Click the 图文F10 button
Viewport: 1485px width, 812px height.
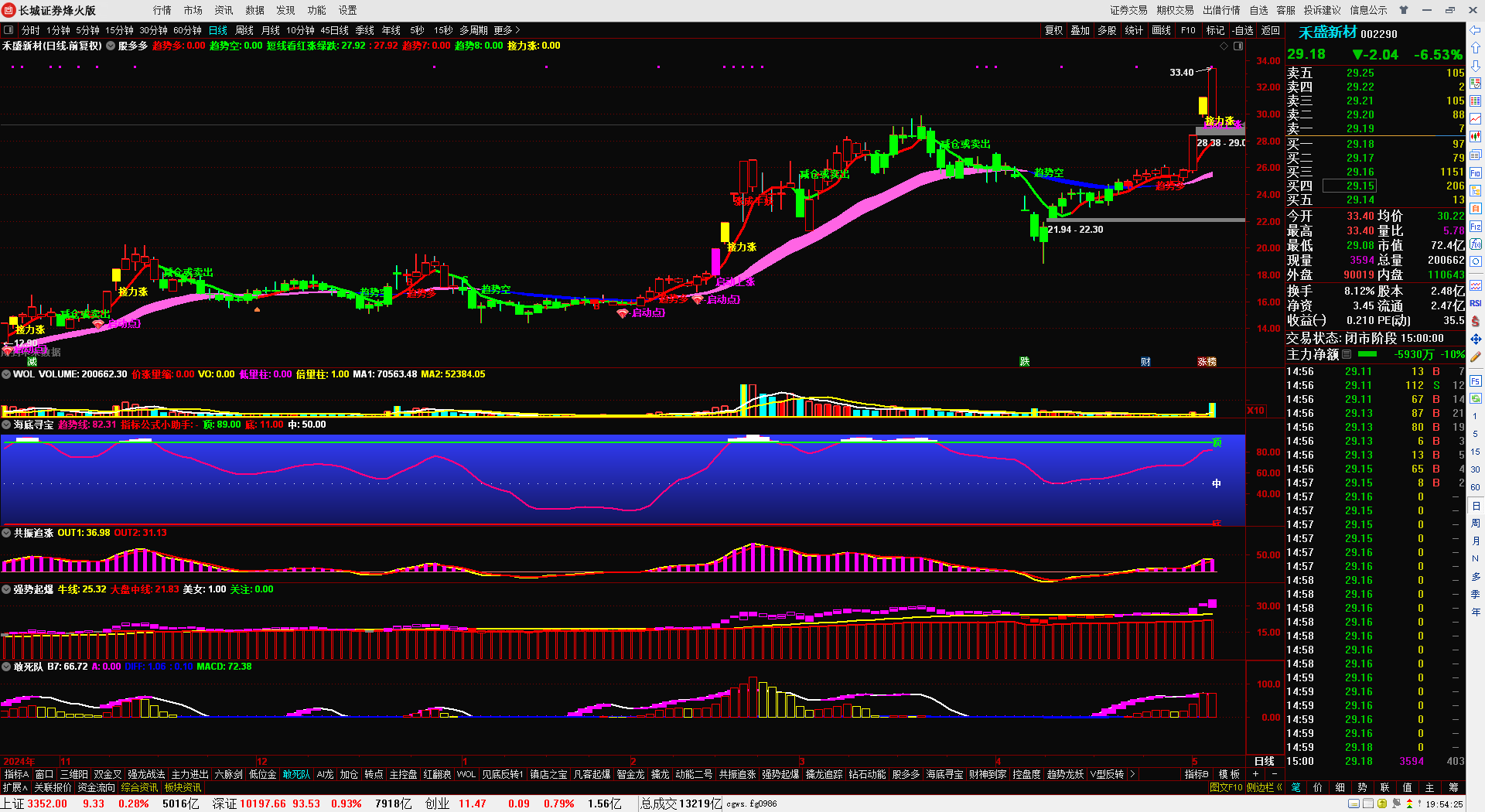click(1226, 787)
